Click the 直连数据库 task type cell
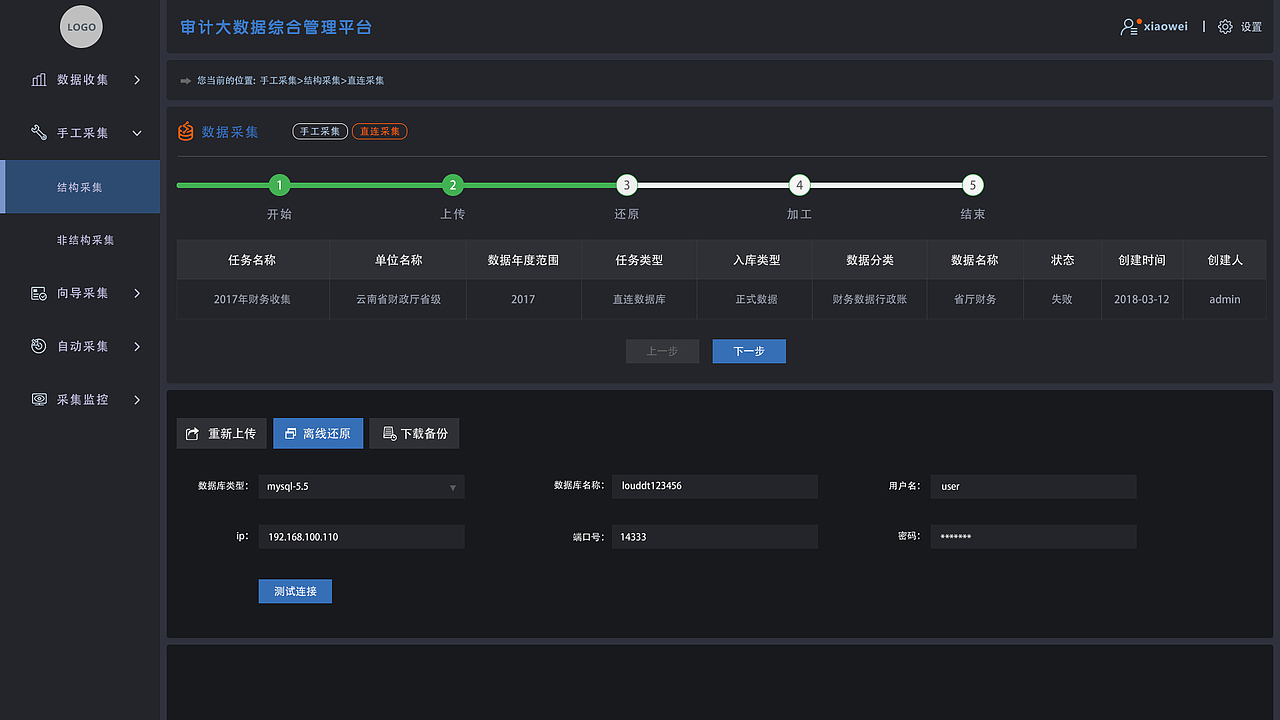 click(x=639, y=299)
